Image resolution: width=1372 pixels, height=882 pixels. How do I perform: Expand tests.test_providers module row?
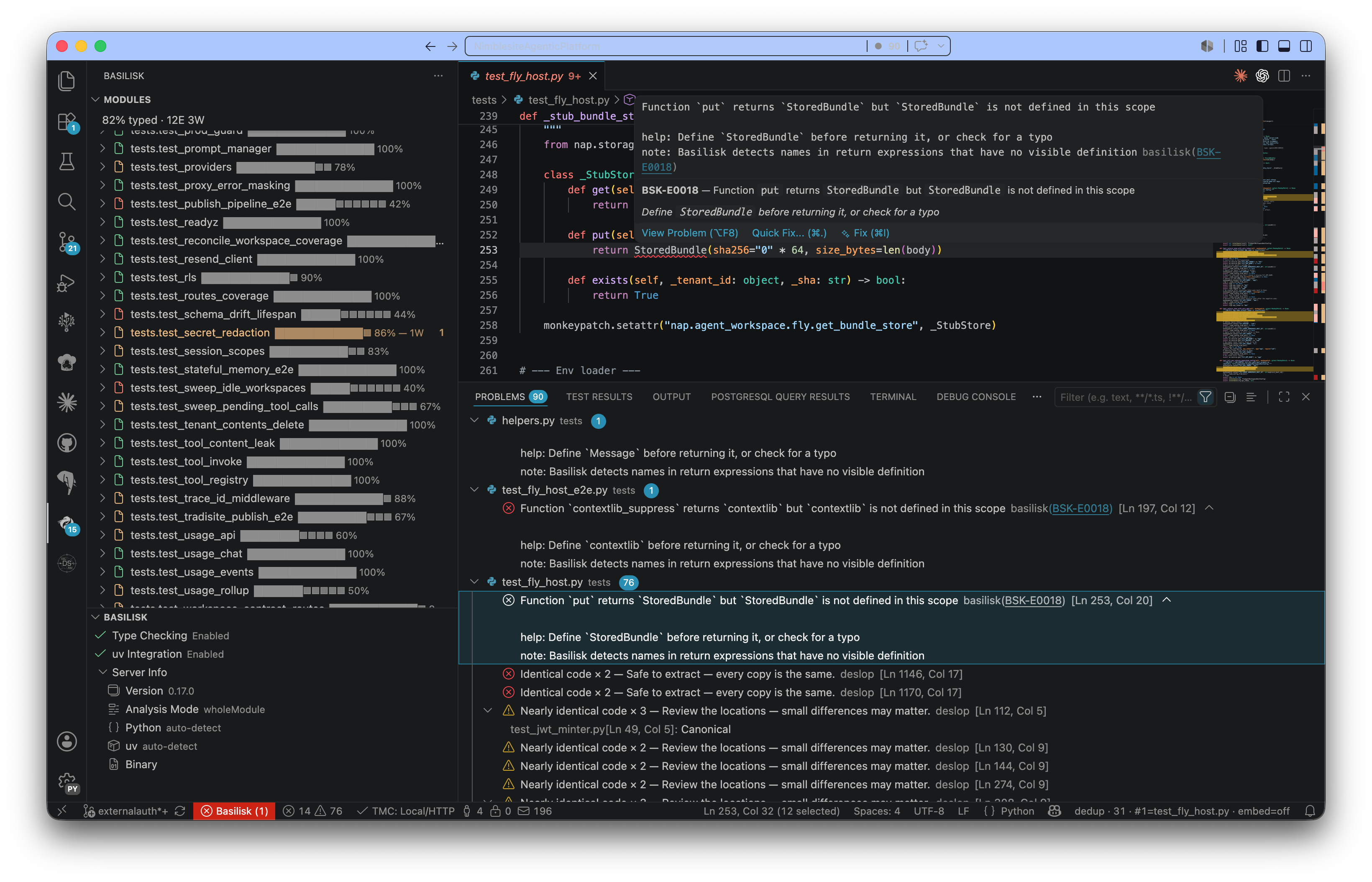click(103, 167)
